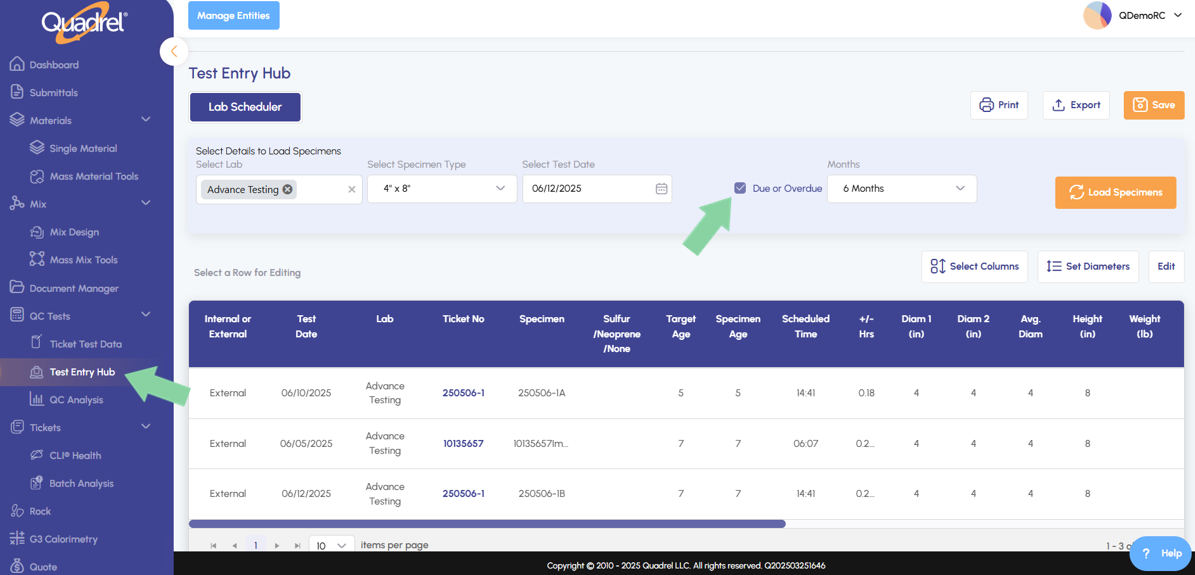Open the items per page dropdown
The width and height of the screenshot is (1195, 575).
(x=330, y=545)
